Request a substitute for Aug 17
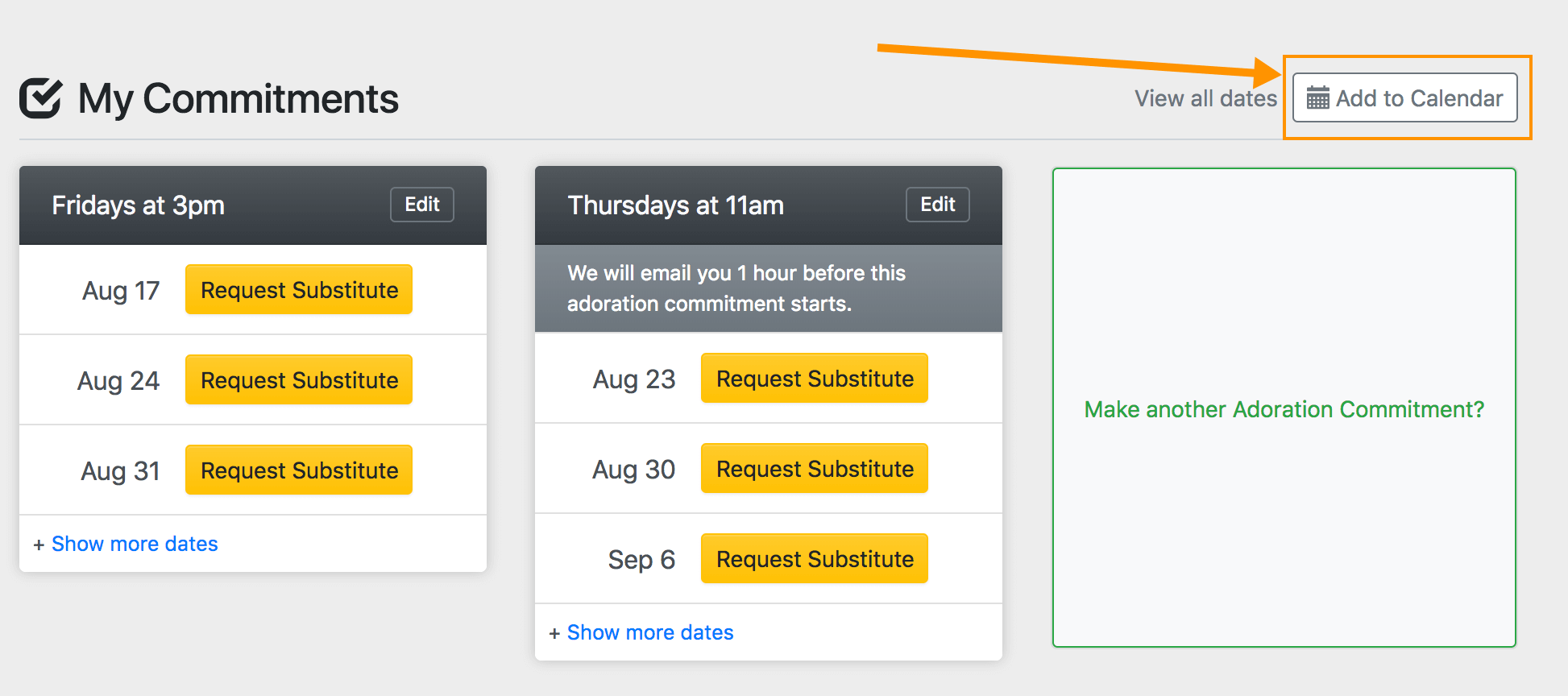This screenshot has width=1568, height=696. click(299, 290)
